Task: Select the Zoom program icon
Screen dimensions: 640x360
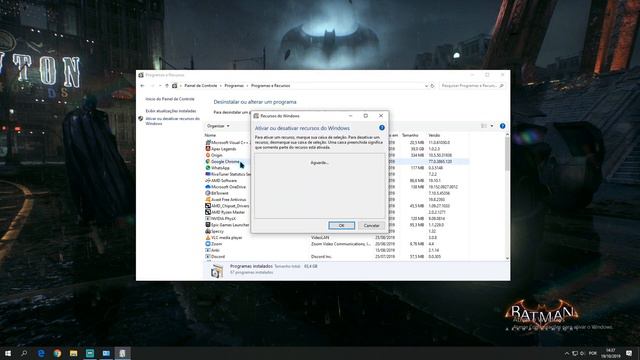Action: point(208,244)
